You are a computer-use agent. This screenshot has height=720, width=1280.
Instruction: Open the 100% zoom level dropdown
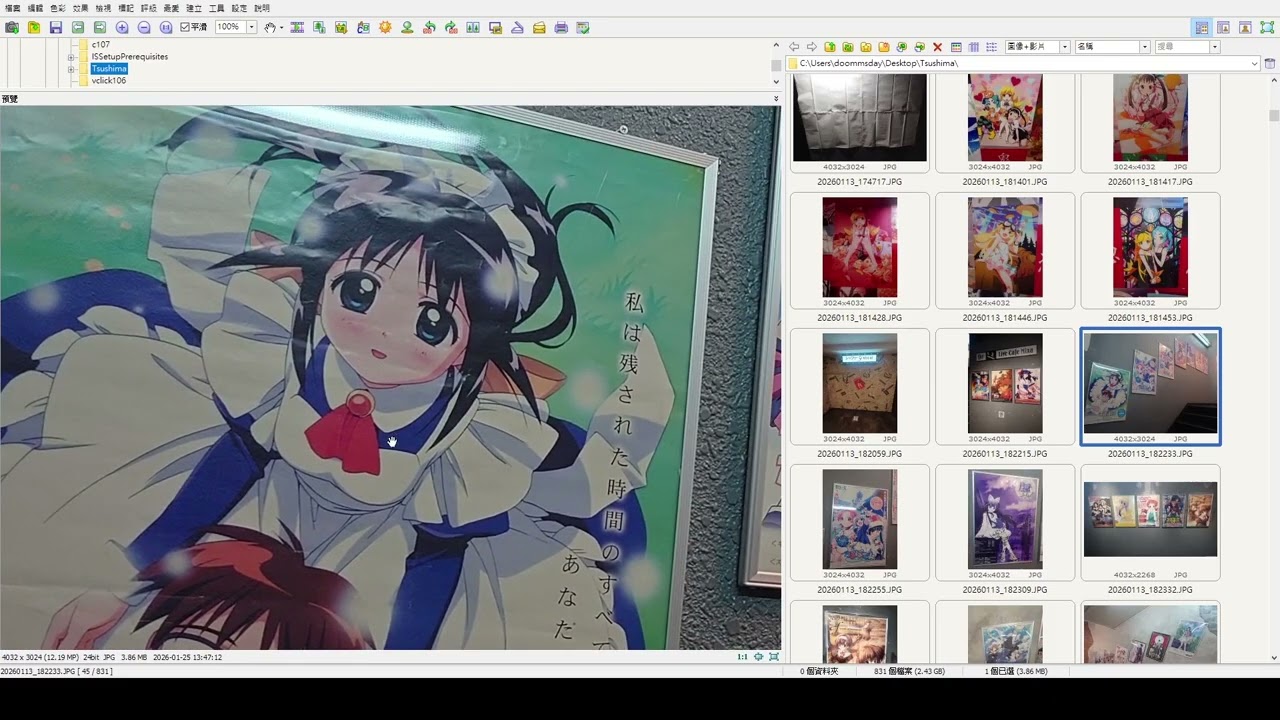pyautogui.click(x=251, y=27)
